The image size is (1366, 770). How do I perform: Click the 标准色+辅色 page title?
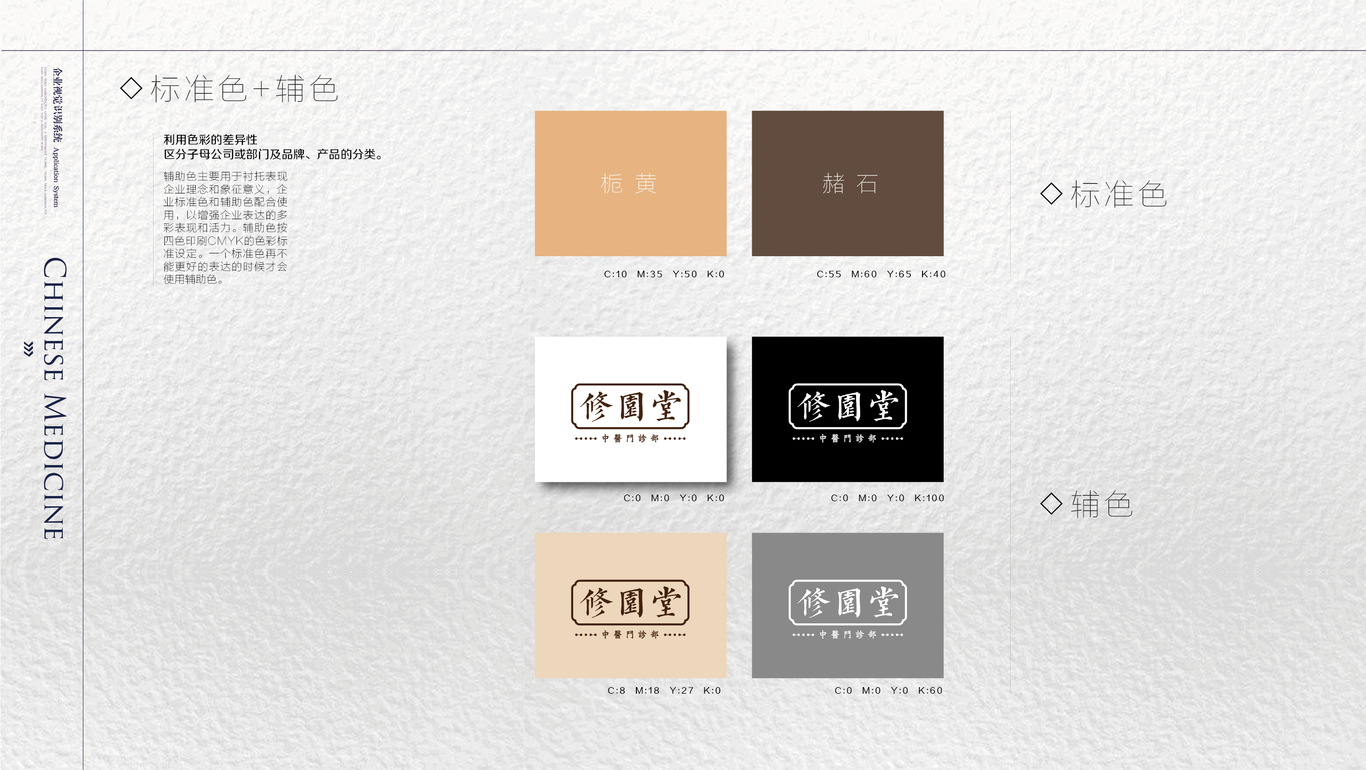click(x=244, y=88)
